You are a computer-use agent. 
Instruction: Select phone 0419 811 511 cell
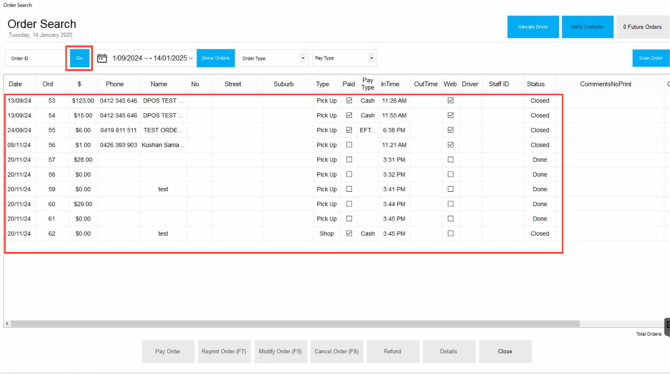(118, 130)
